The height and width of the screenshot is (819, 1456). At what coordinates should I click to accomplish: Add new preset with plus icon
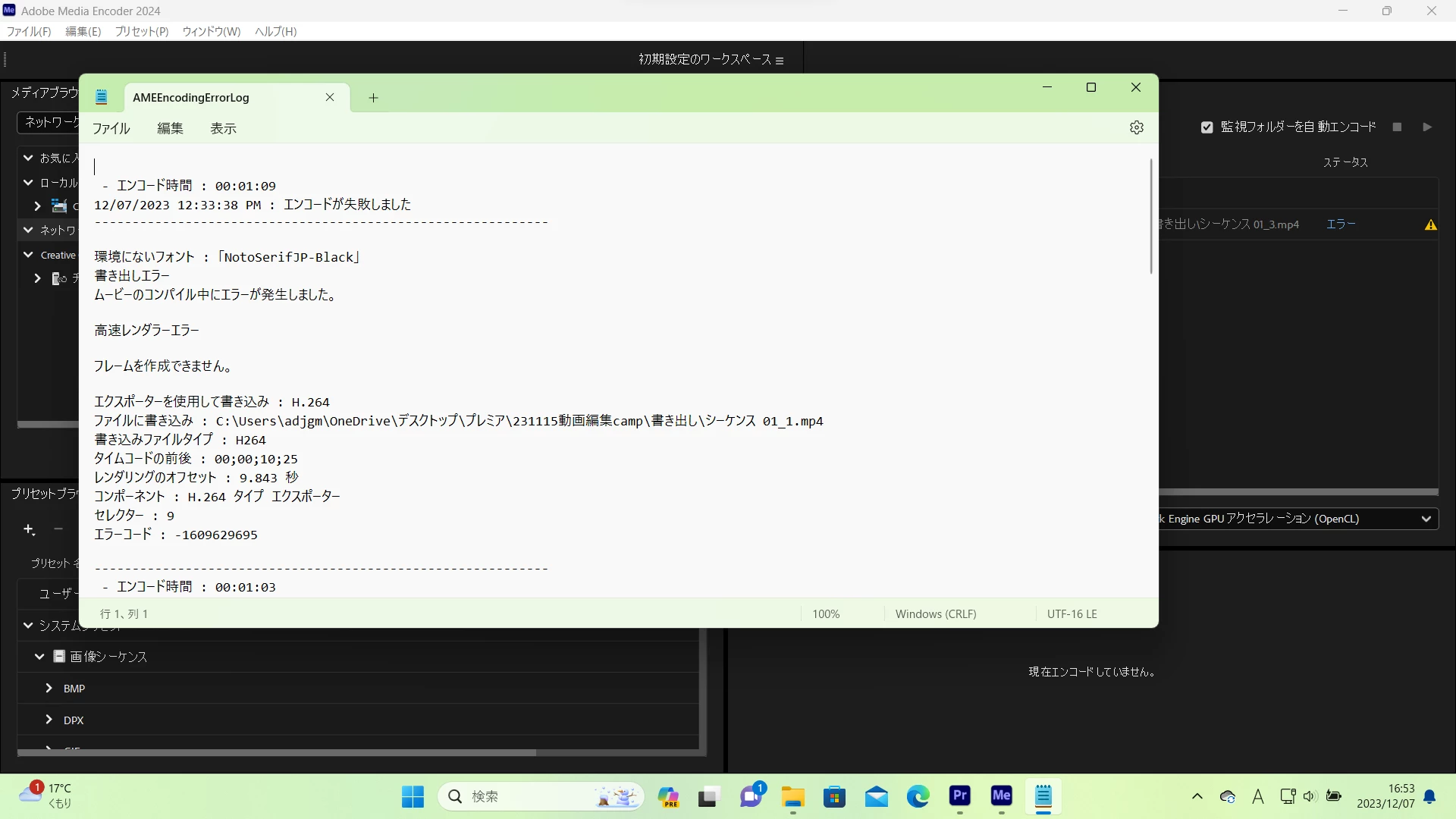(x=29, y=529)
